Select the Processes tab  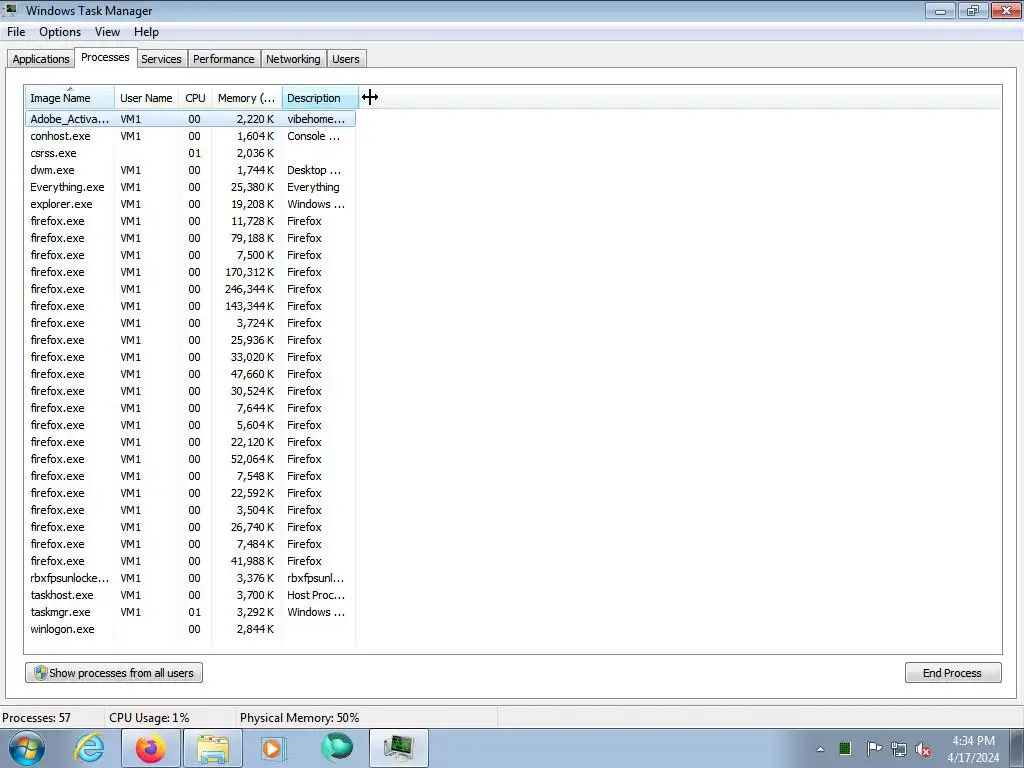105,57
